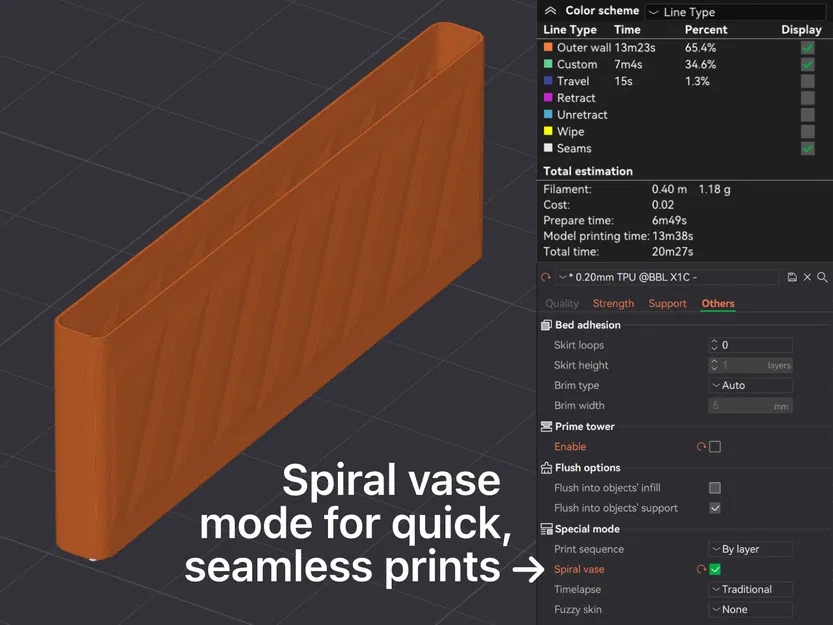Switch to the Strength tab
The image size is (833, 625).
[x=613, y=303]
